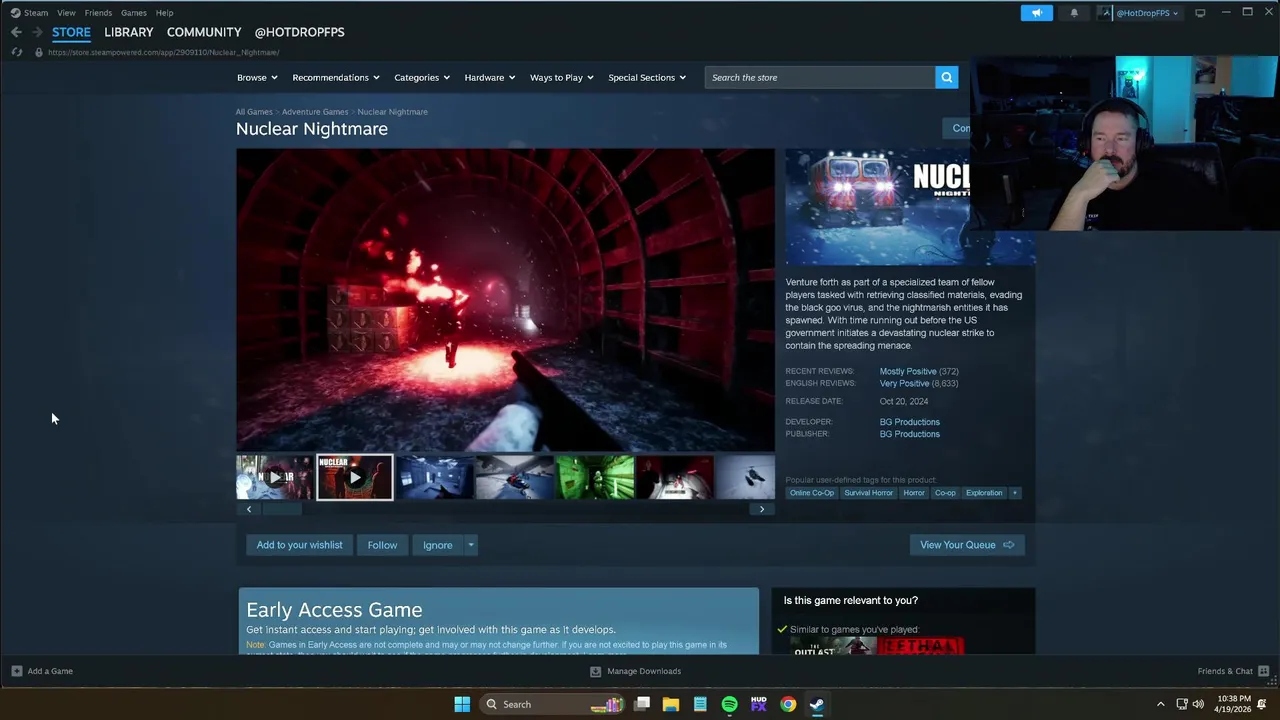The height and width of the screenshot is (720, 1280).
Task: Open the View menu
Action: click(x=66, y=13)
